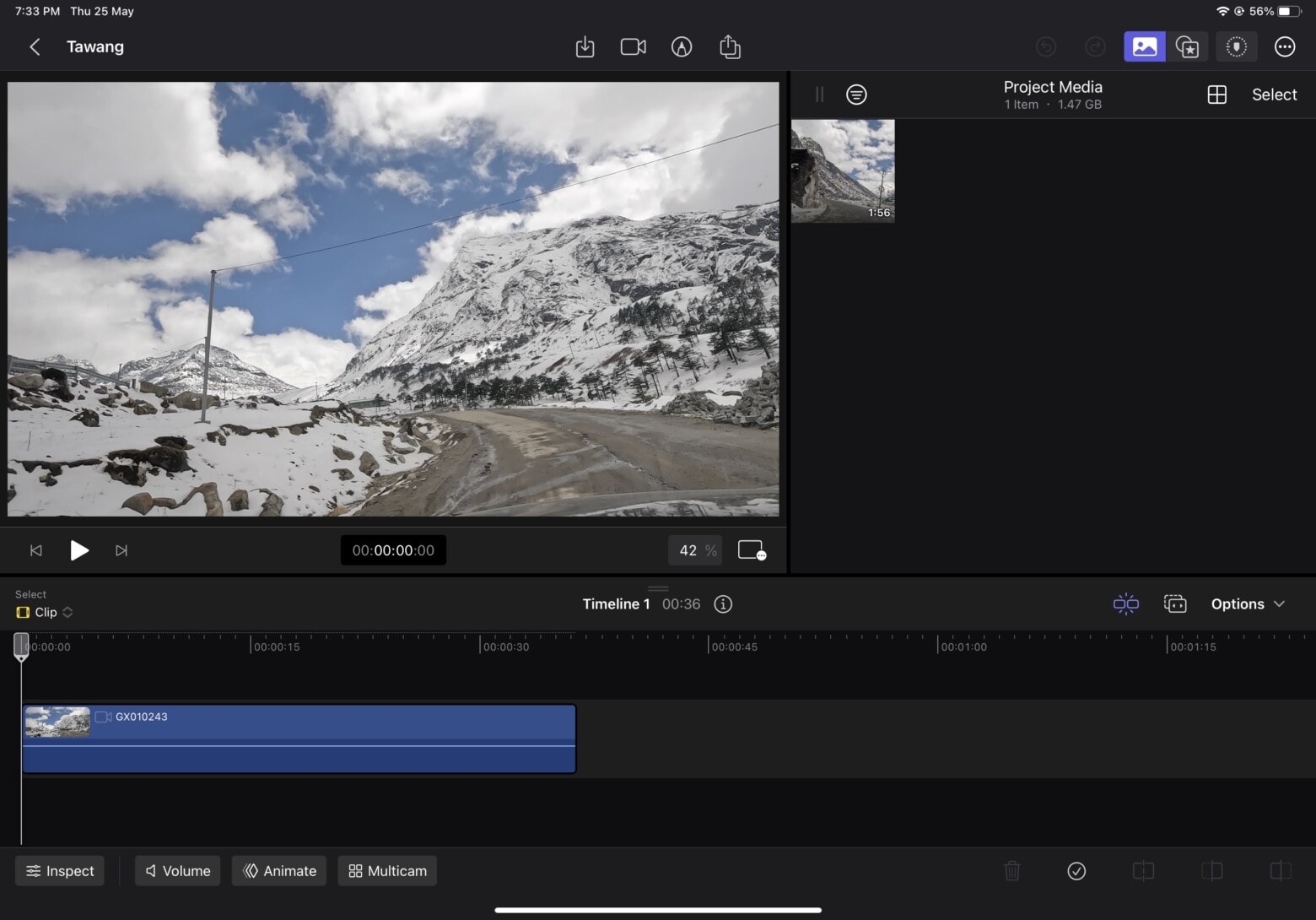Tap the 42 percent zoom level control
The width and height of the screenshot is (1316, 920).
point(695,549)
